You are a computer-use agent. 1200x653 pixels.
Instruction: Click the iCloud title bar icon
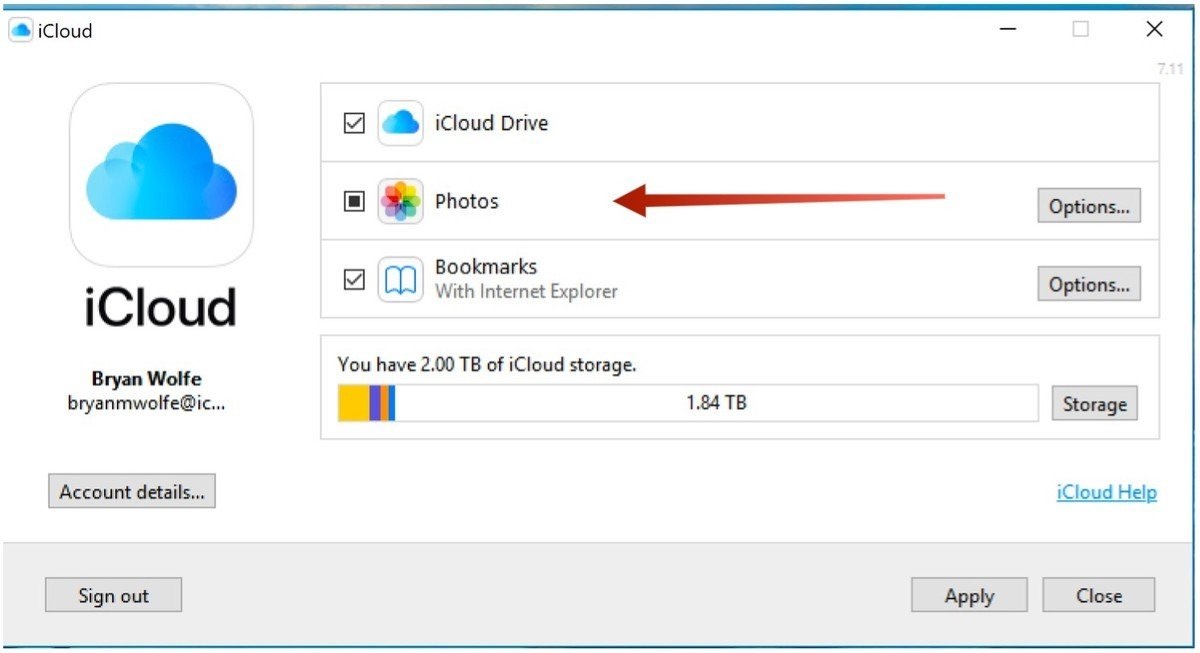point(20,31)
